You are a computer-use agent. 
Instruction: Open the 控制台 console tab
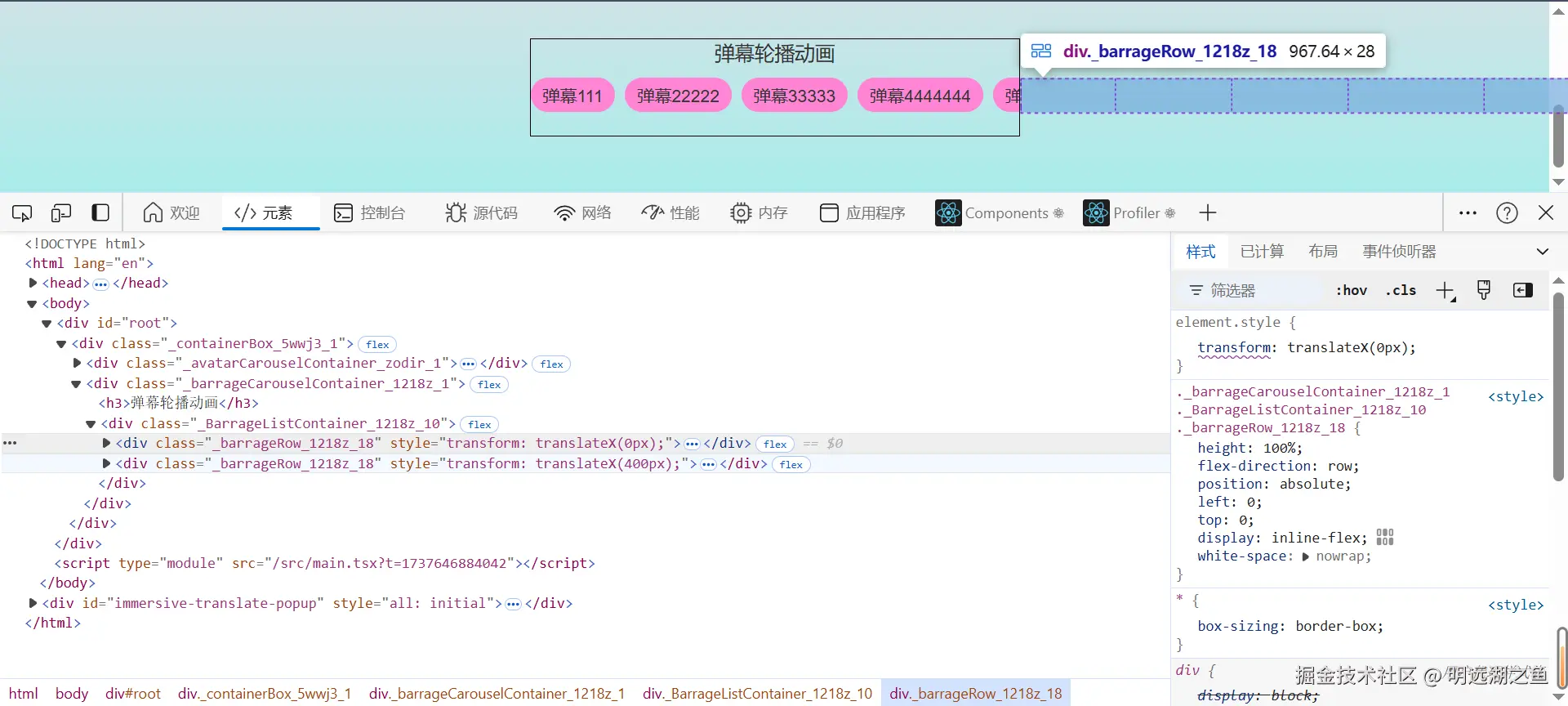[x=370, y=213]
